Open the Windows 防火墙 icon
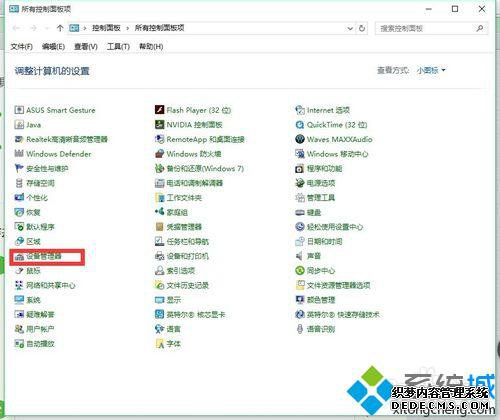The height and width of the screenshot is (420, 500). click(160, 154)
